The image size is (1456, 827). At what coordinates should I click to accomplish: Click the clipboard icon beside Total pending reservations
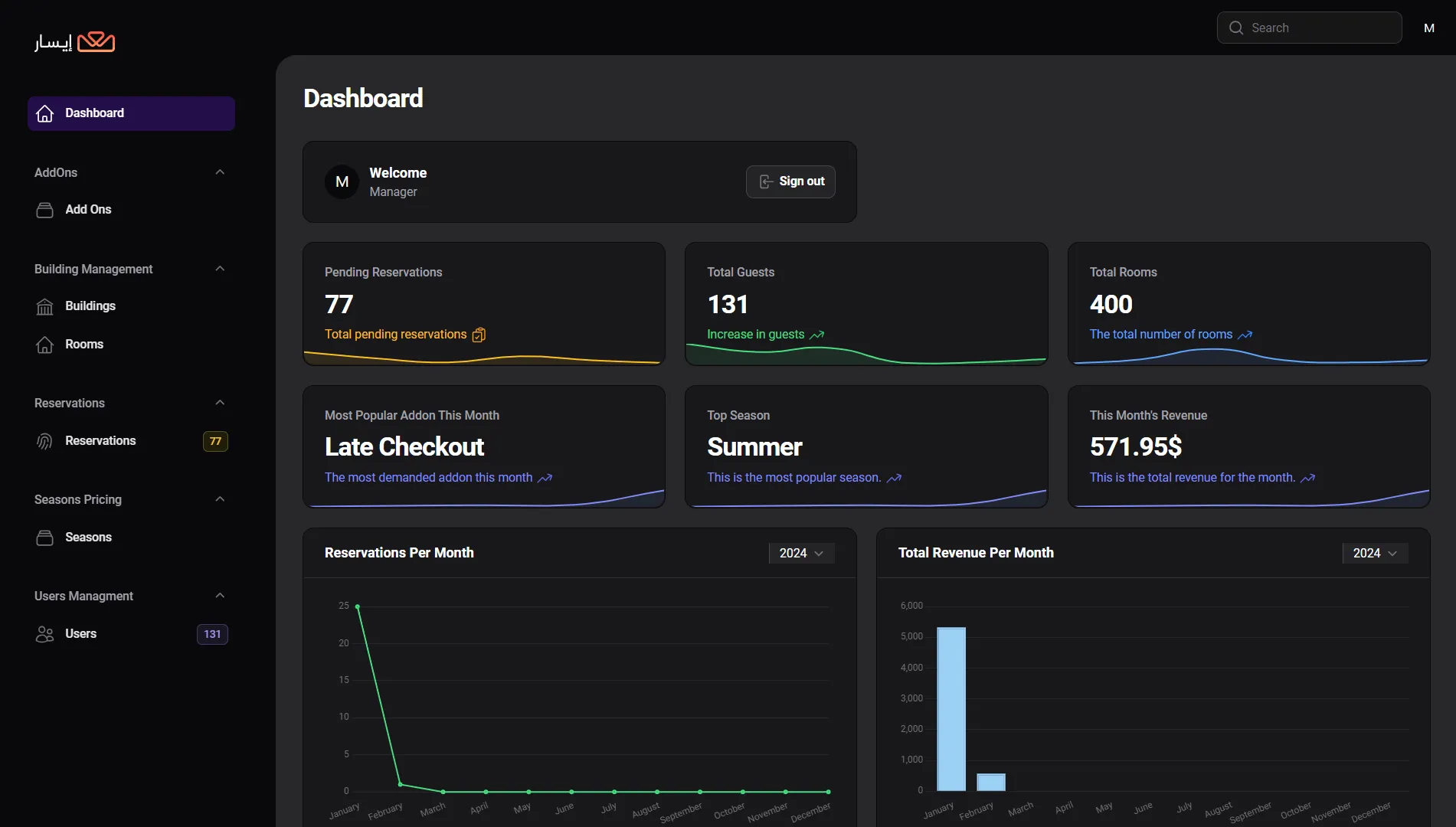point(479,335)
